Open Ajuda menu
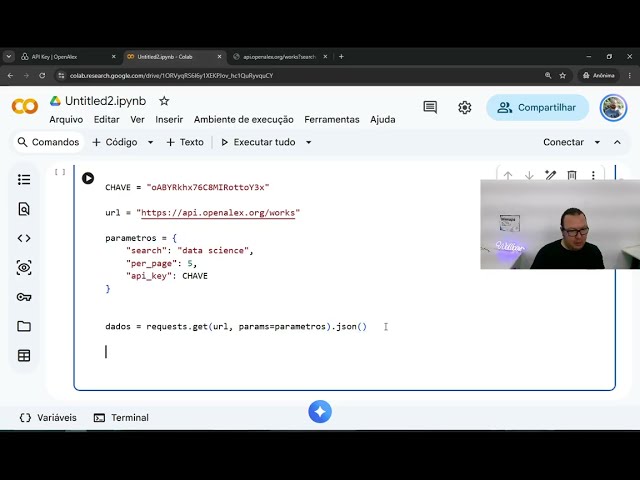The image size is (640, 480). tap(382, 120)
